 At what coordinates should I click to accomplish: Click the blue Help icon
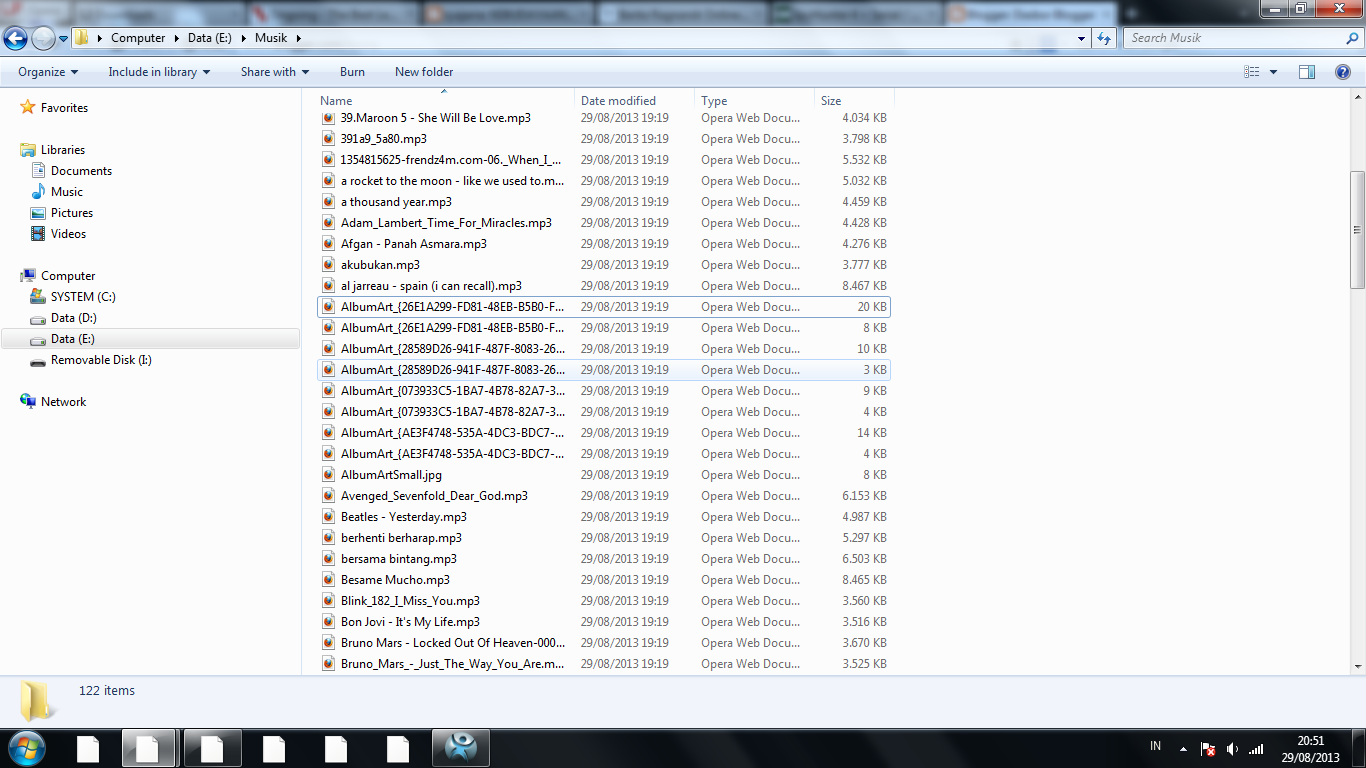tap(1343, 72)
